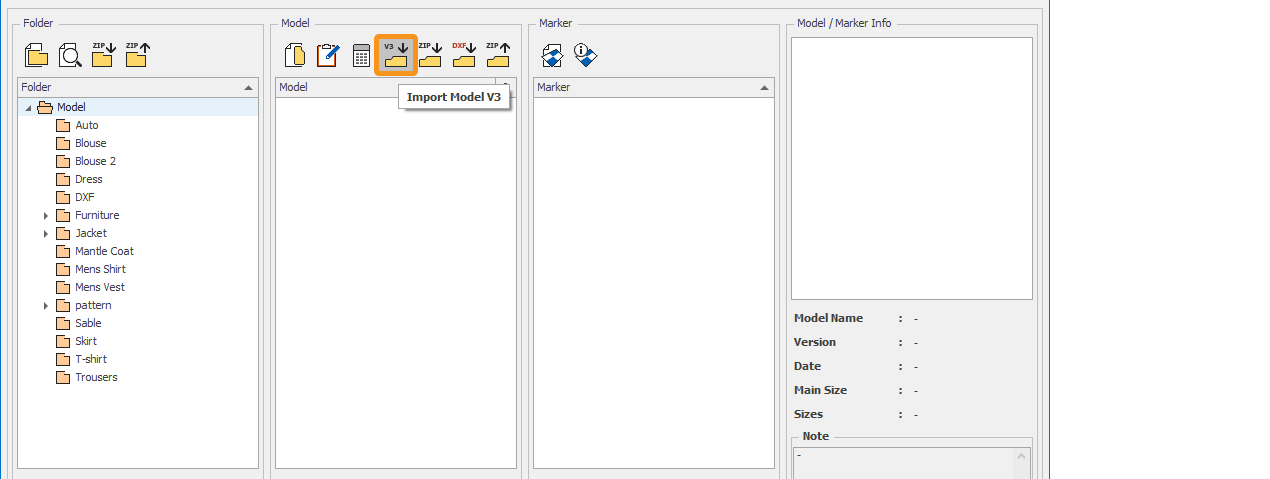
Task: Expand the Furniture folder node
Action: click(46, 216)
